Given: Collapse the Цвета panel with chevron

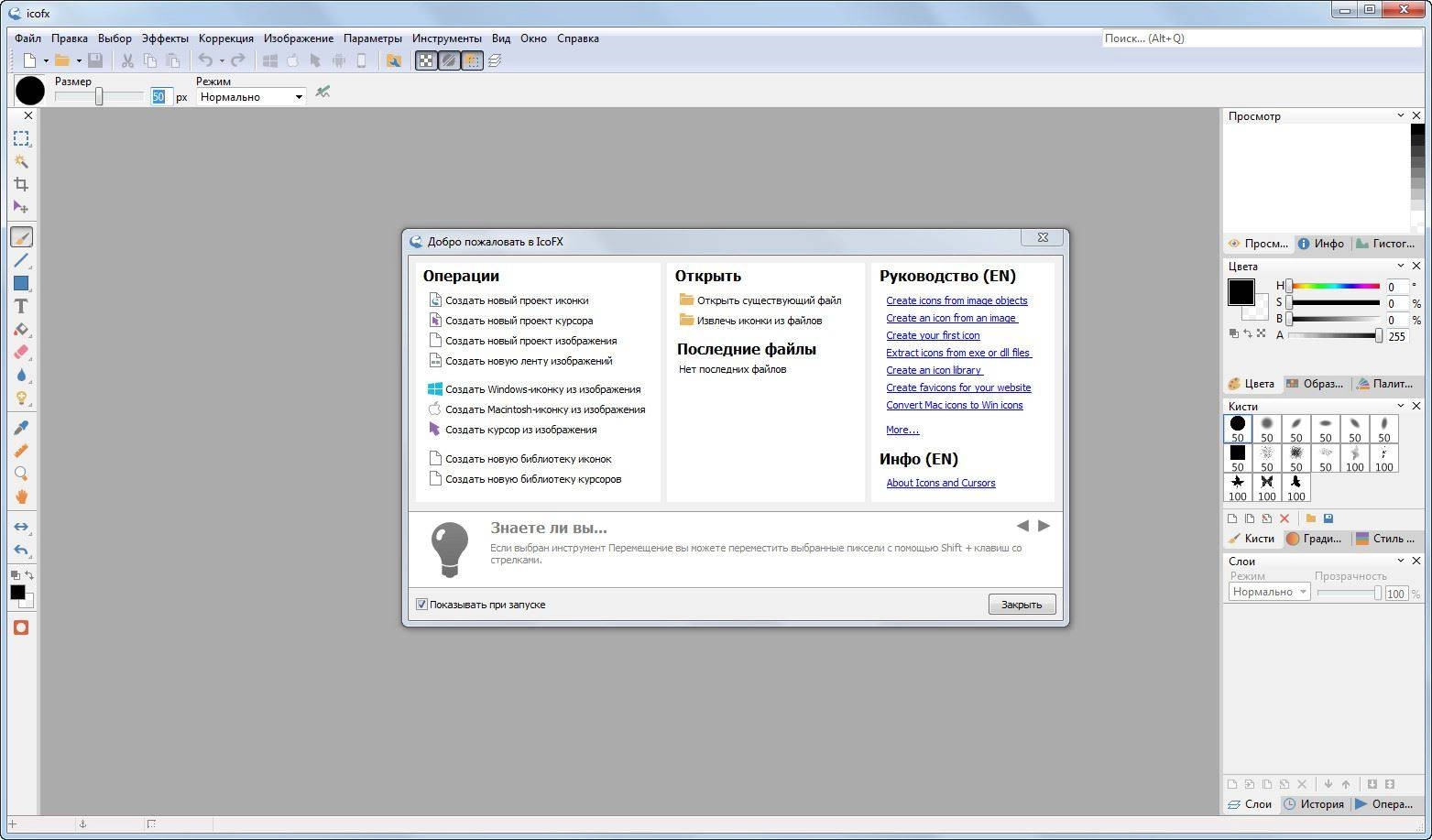Looking at the screenshot, I should (1400, 266).
